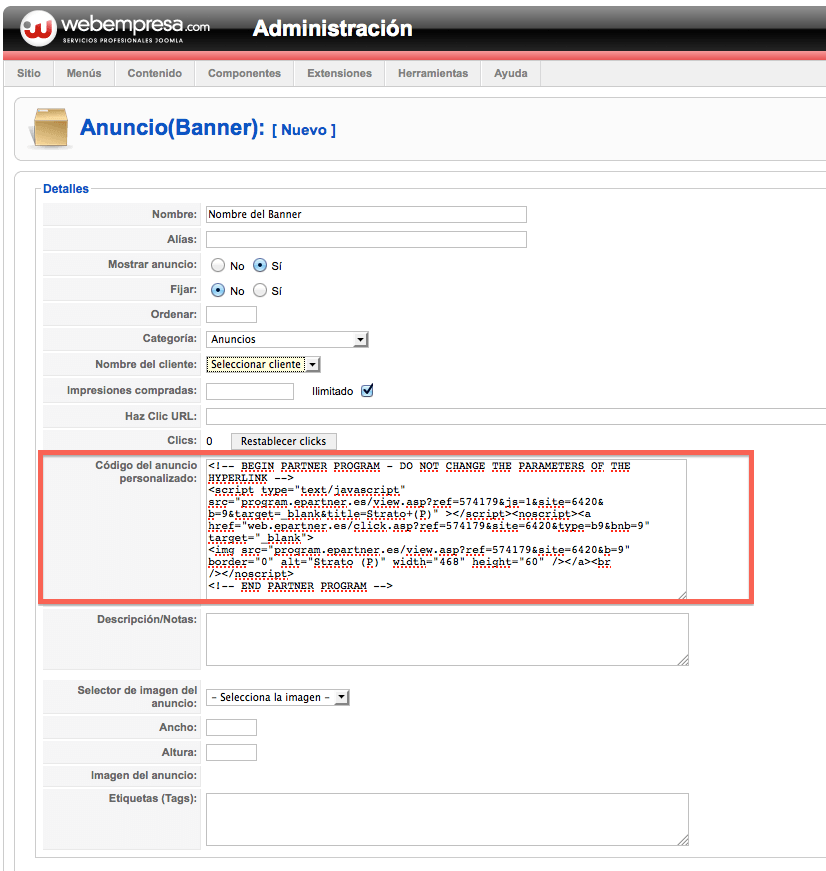Click the Alias input field
This screenshot has width=826, height=871.
[366, 239]
